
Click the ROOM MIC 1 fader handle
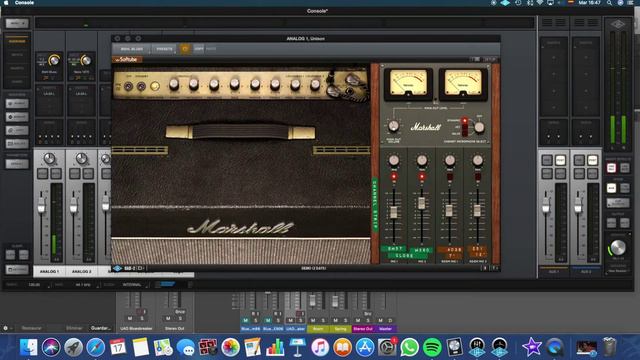[x=449, y=210]
